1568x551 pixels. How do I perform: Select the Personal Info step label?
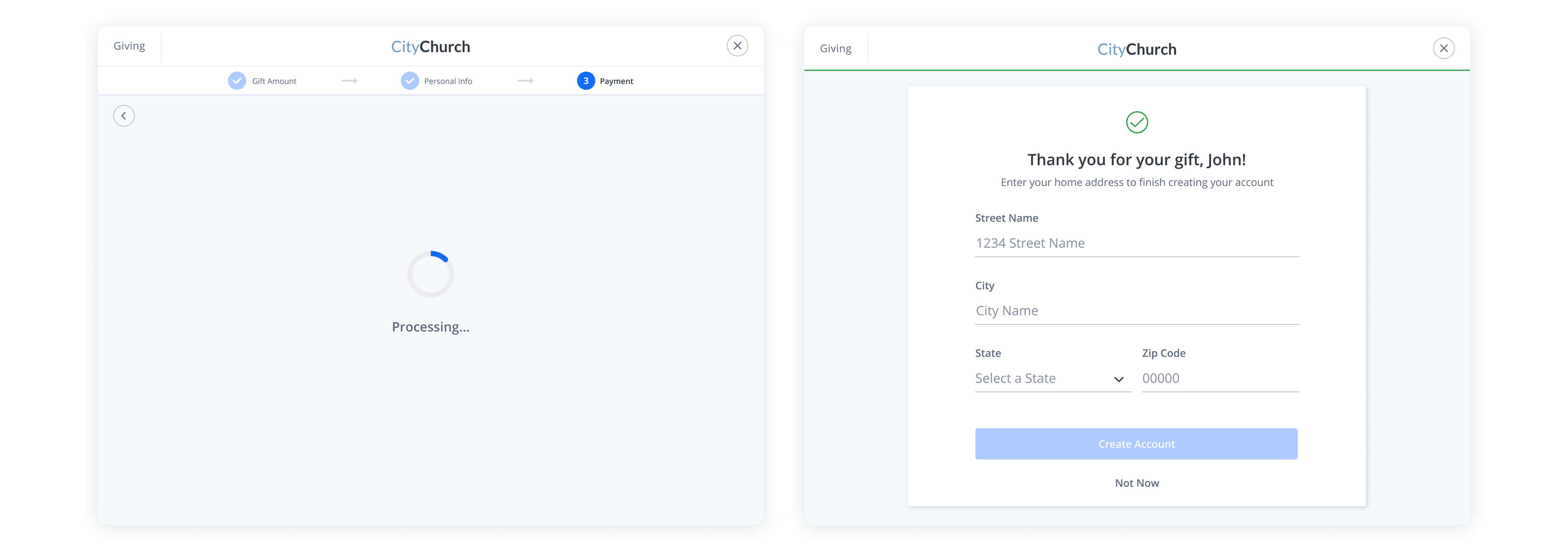point(448,81)
